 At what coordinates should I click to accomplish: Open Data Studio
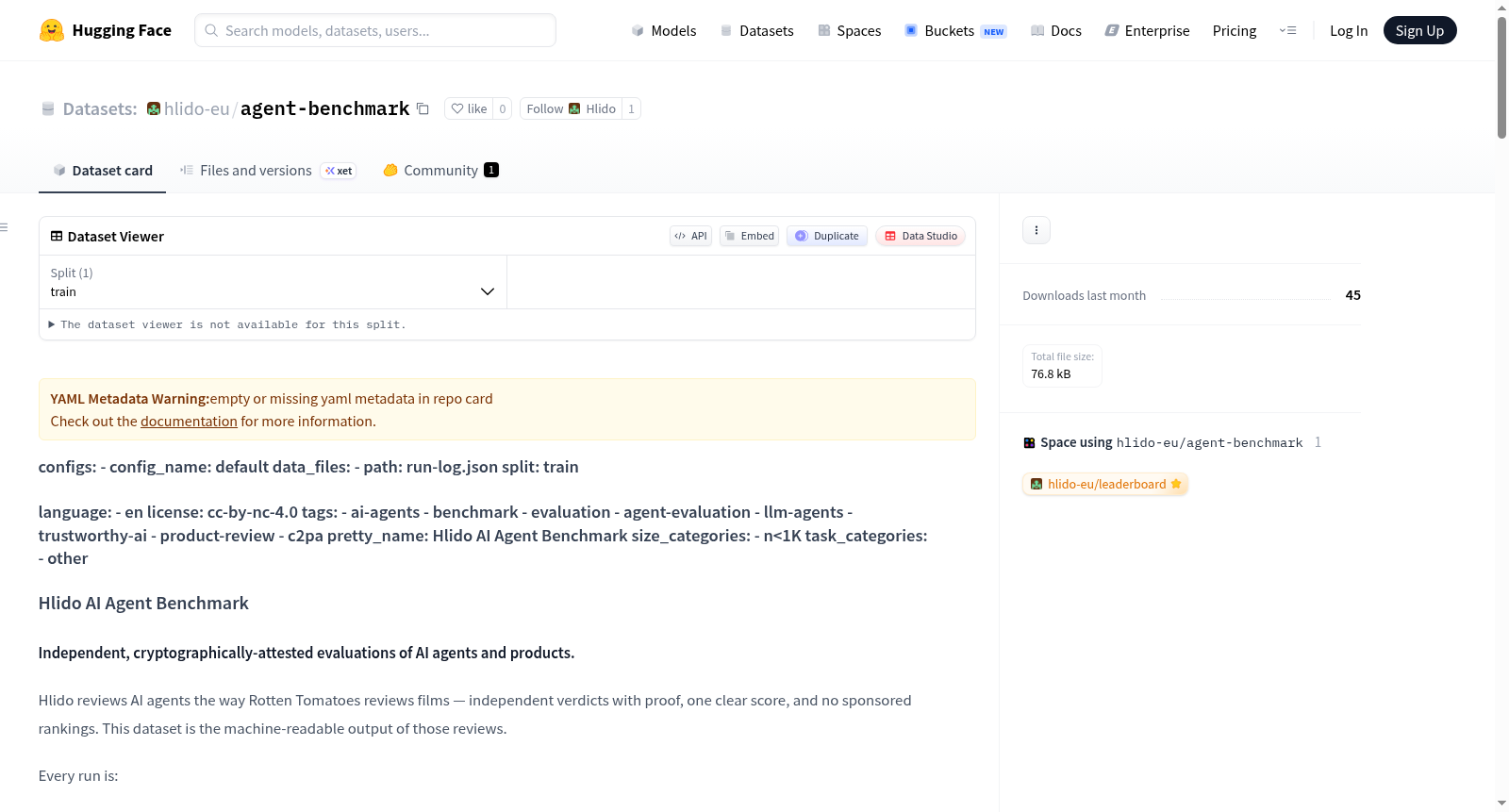point(920,236)
